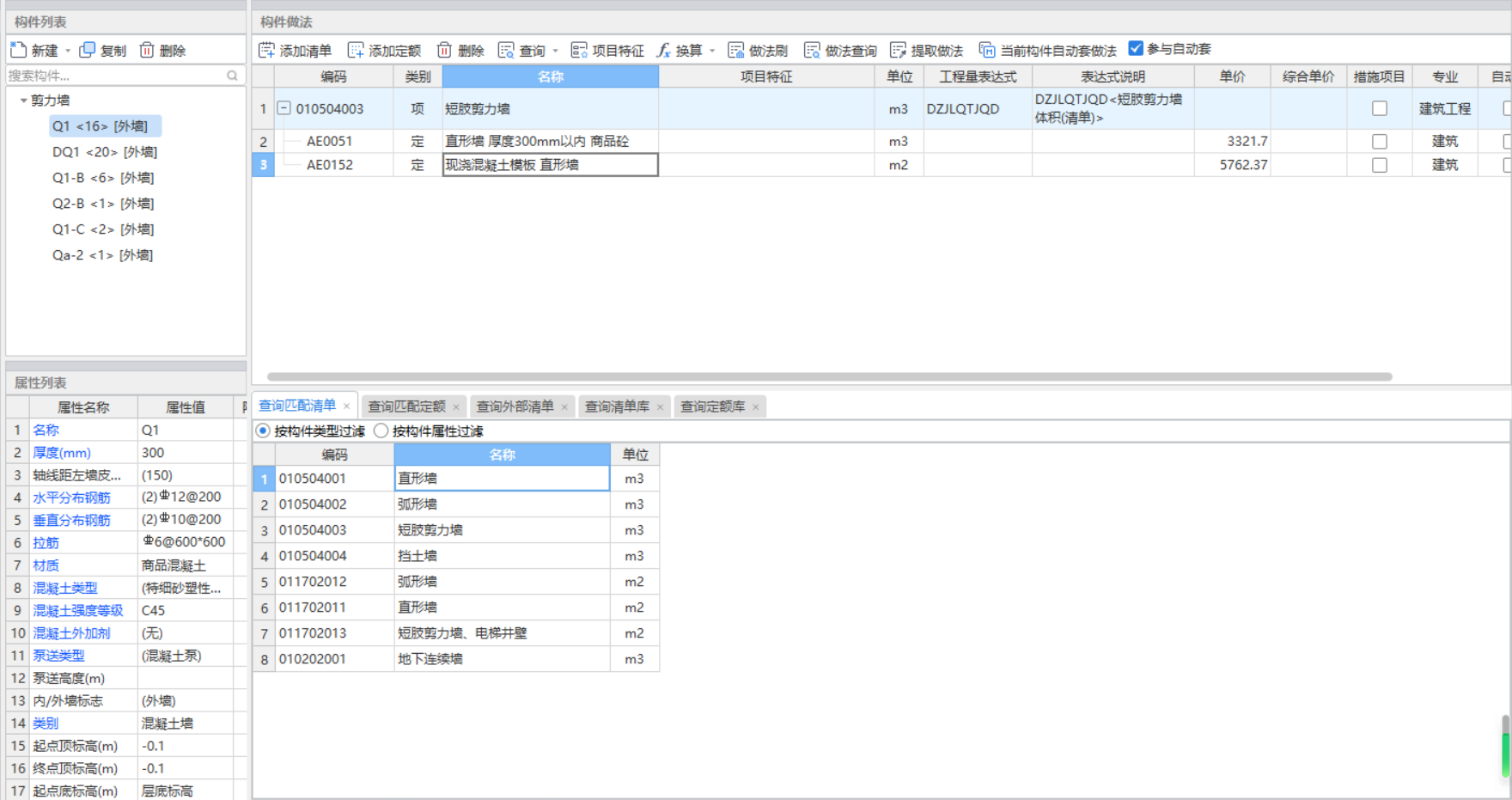Select component Q2-B <1> [外墙]
The width and height of the screenshot is (1512, 800).
tap(103, 204)
